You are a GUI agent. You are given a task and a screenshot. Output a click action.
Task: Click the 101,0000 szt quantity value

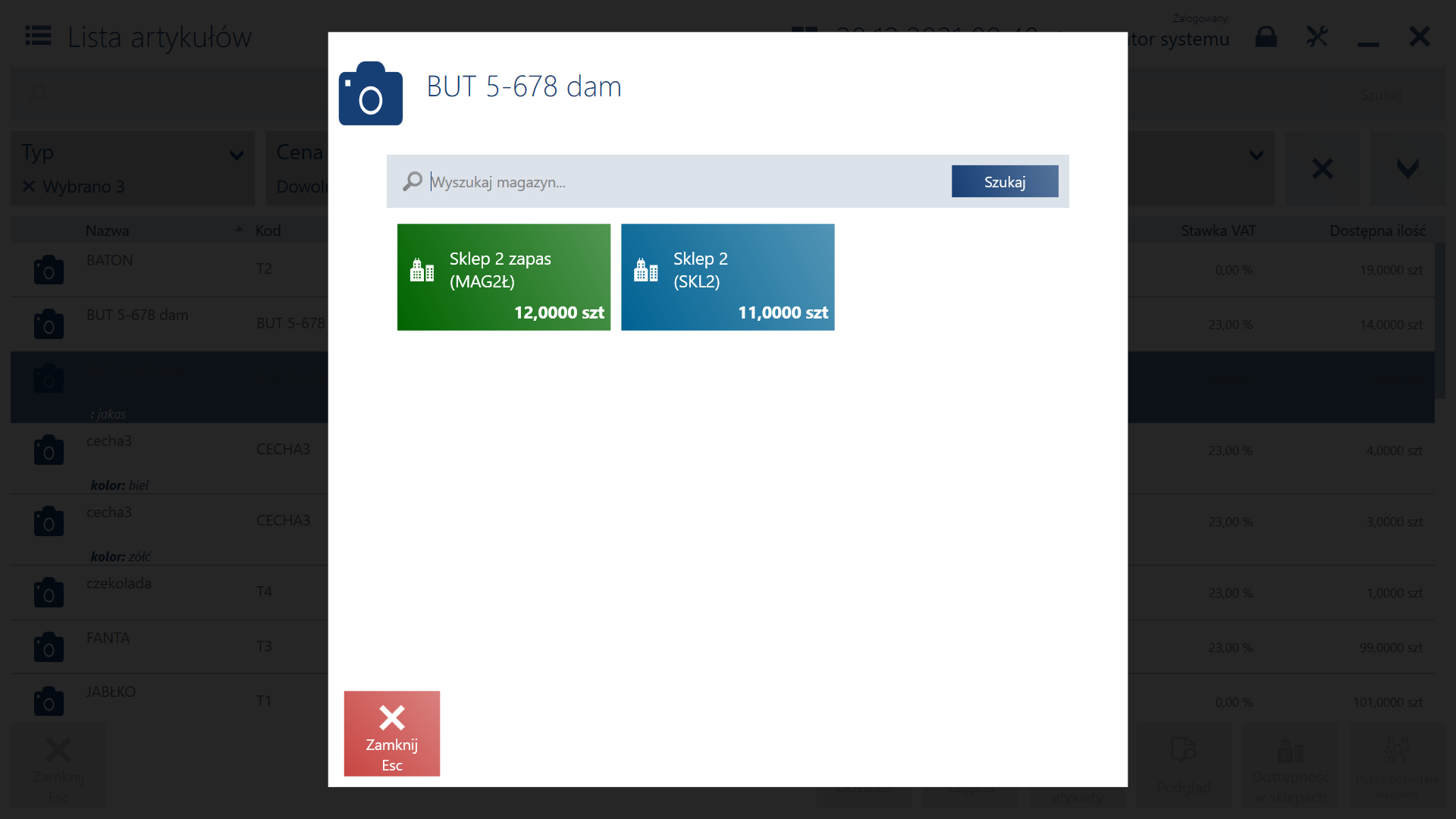1387,702
